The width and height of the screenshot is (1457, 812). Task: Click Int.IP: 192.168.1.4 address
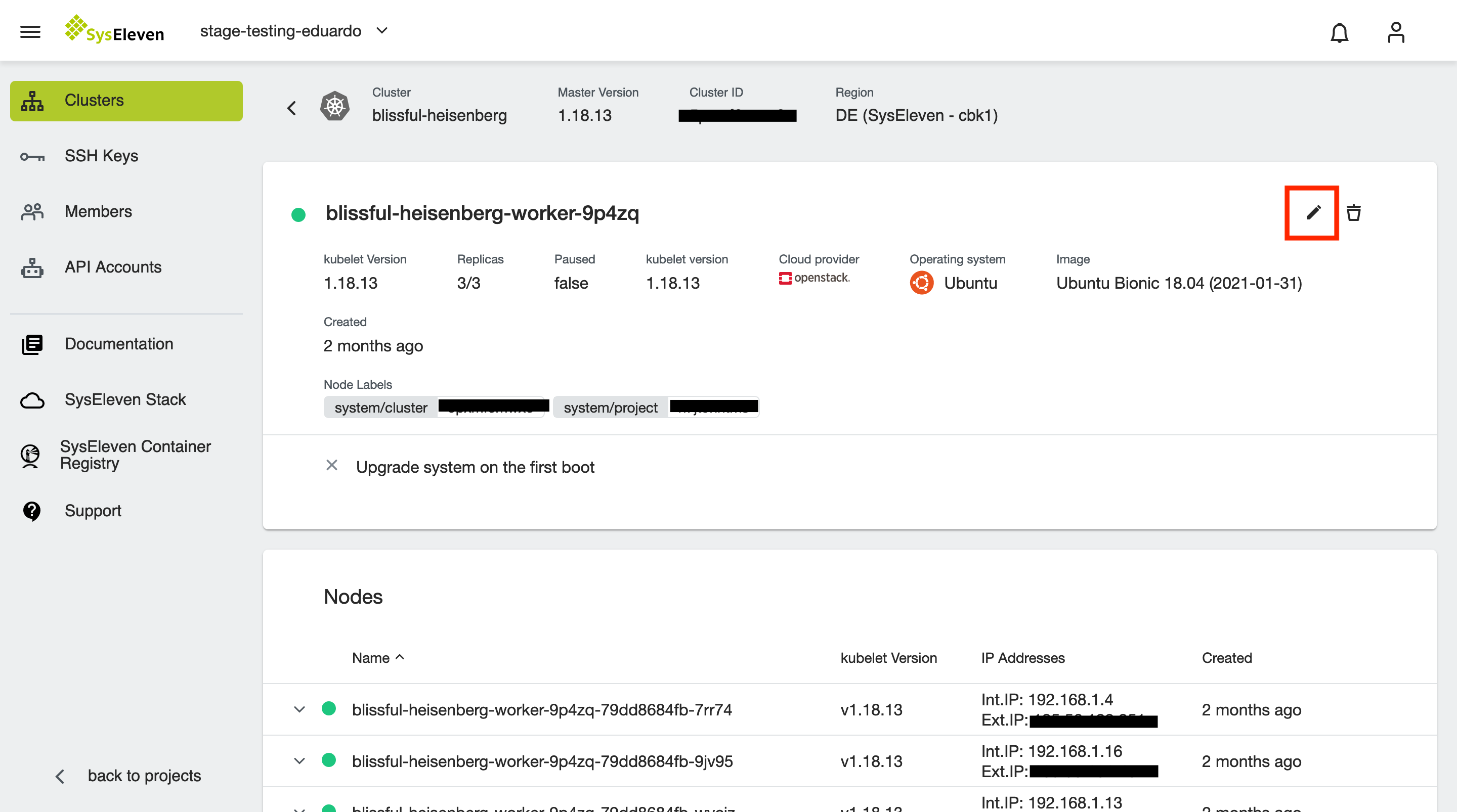1047,699
